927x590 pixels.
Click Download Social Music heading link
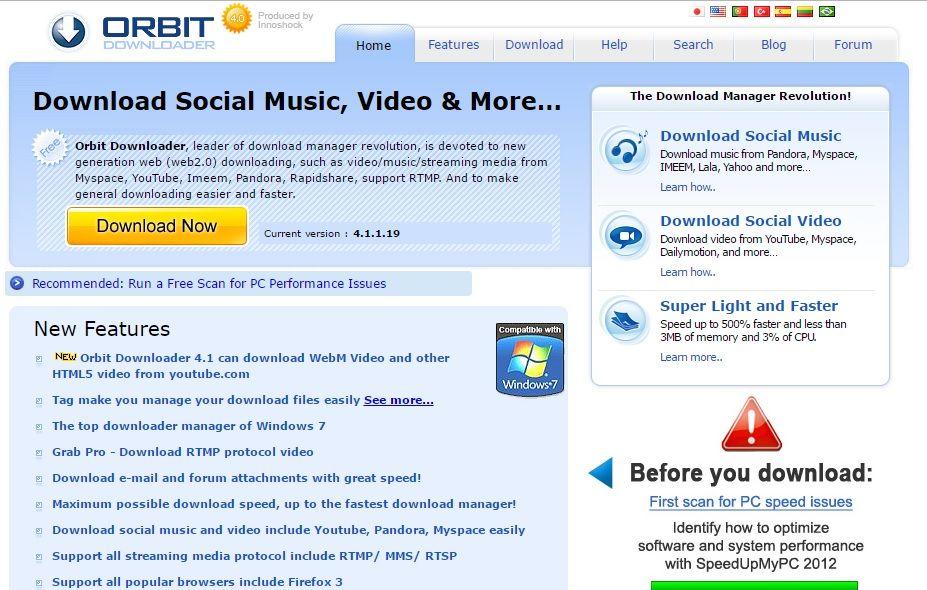coord(750,135)
